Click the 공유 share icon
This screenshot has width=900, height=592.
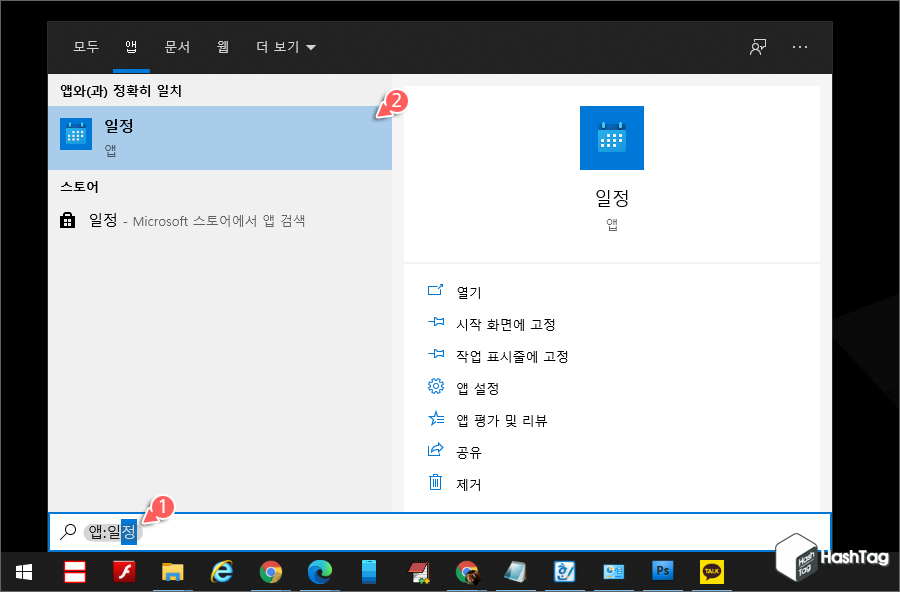coord(434,452)
